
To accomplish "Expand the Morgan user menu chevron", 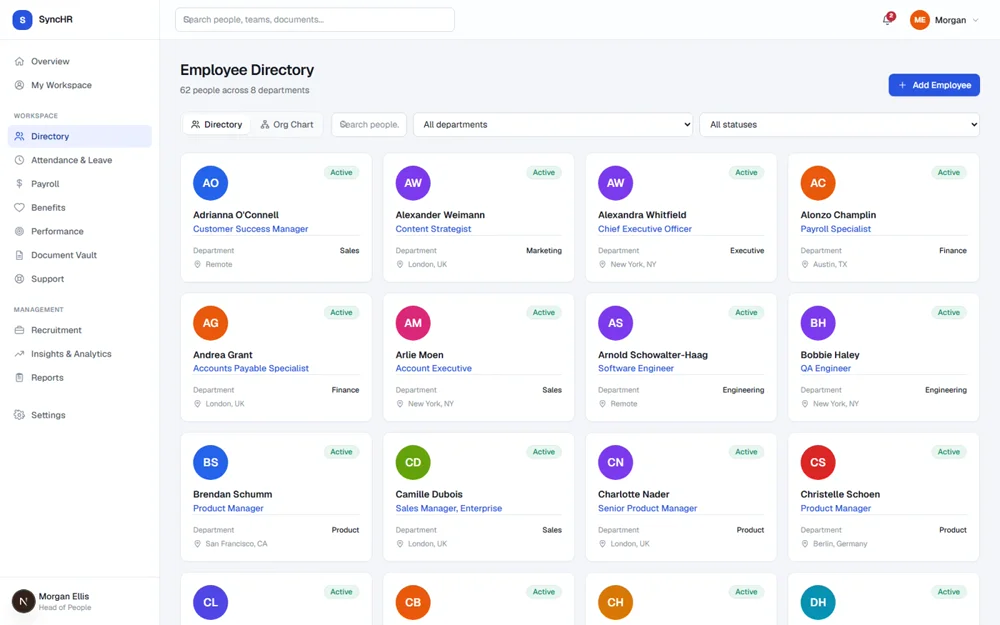I will (x=975, y=20).
